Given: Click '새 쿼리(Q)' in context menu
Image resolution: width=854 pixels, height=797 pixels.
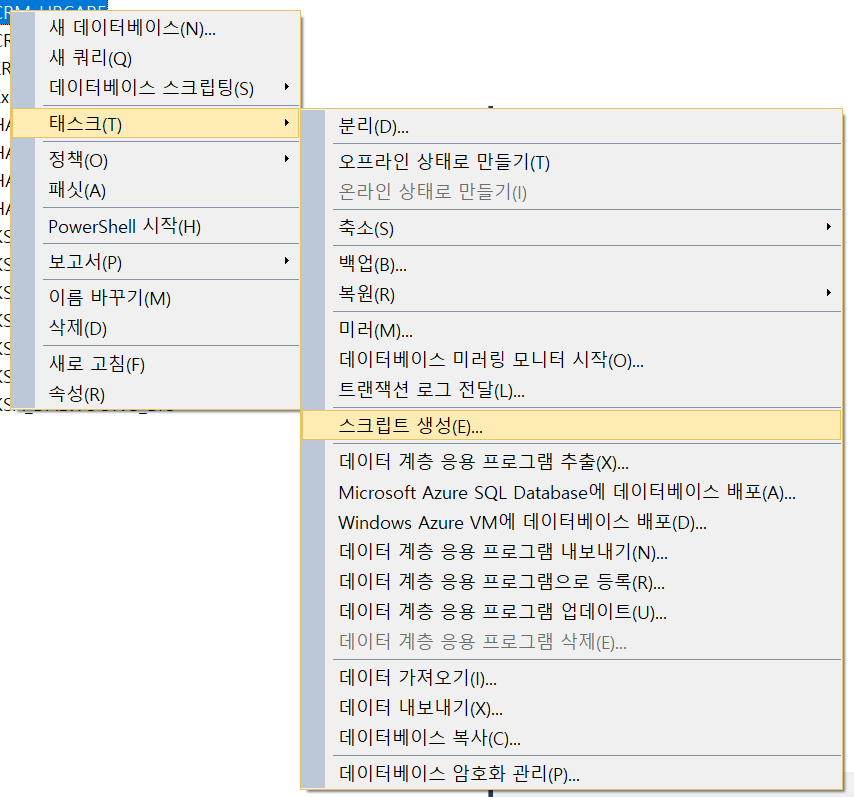Looking at the screenshot, I should point(90,58).
